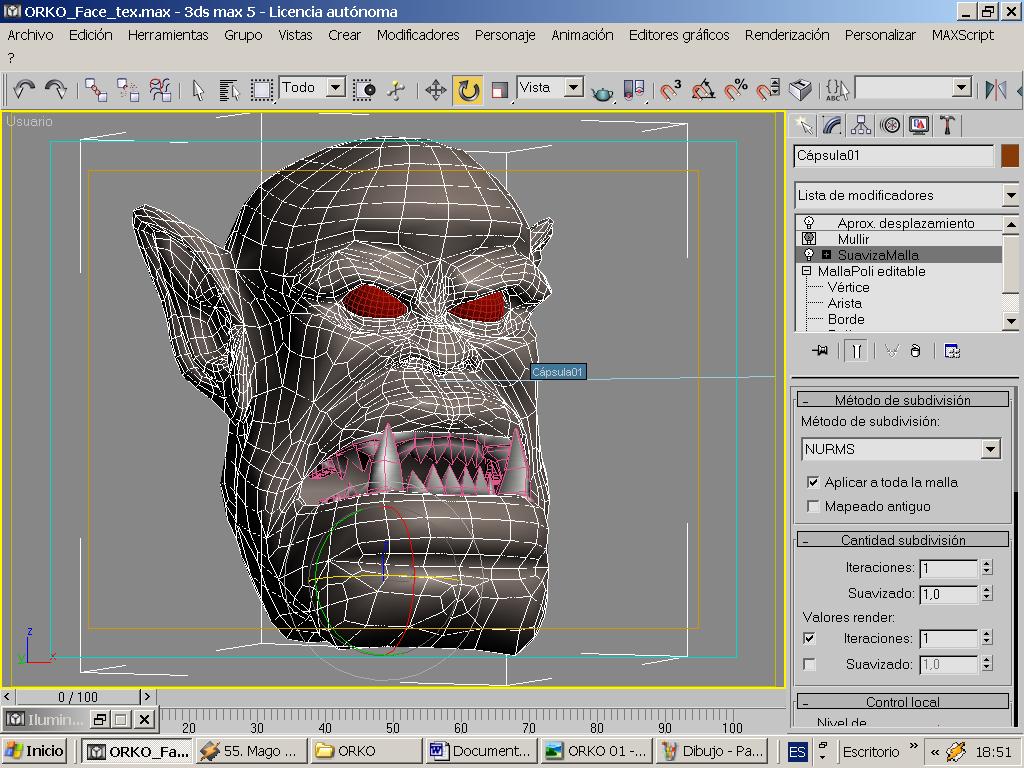The height and width of the screenshot is (768, 1024).
Task: Collapse the Cantidad subdivisión rollout
Action: [903, 539]
